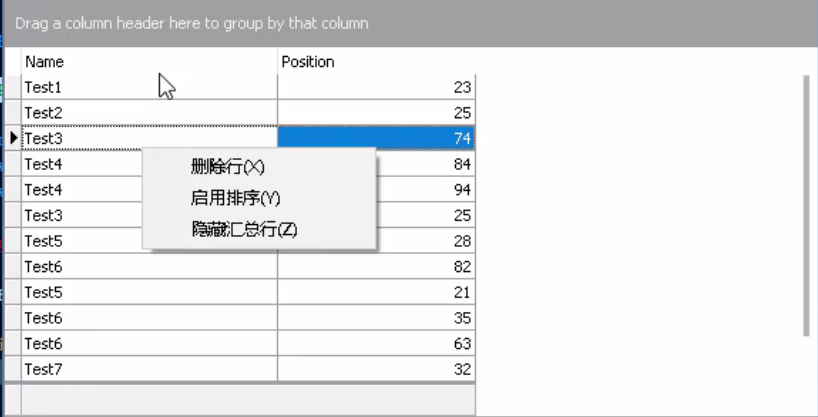Click the Name column header
This screenshot has width=818, height=417.
pyautogui.click(x=149, y=62)
